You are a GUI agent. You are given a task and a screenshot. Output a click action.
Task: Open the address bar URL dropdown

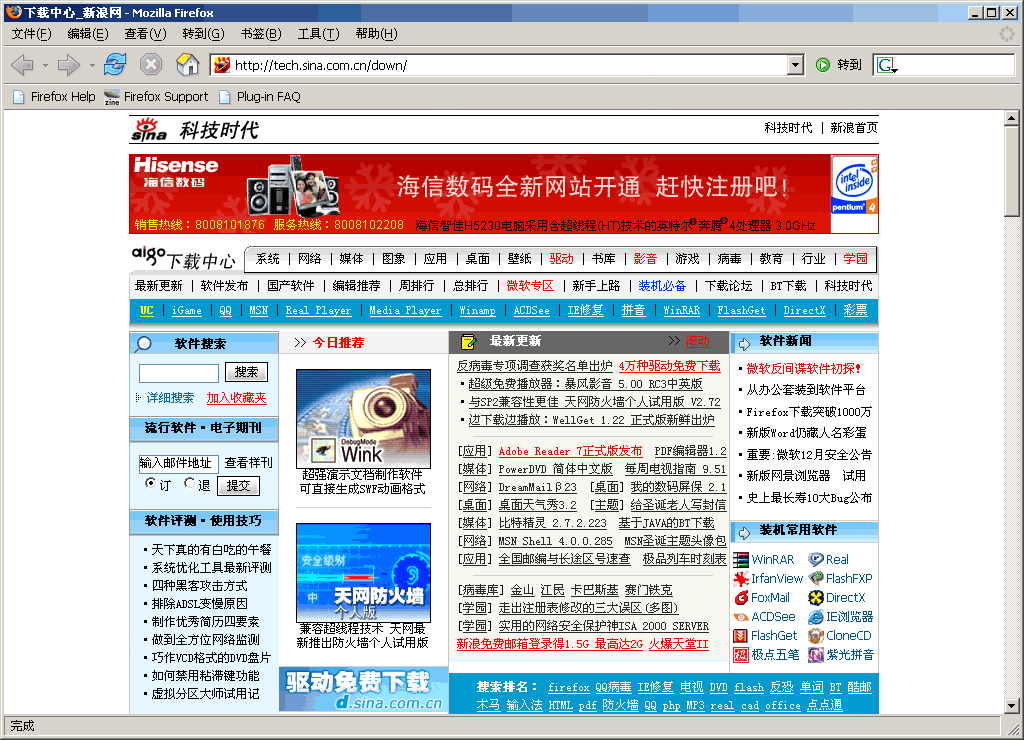(x=795, y=65)
